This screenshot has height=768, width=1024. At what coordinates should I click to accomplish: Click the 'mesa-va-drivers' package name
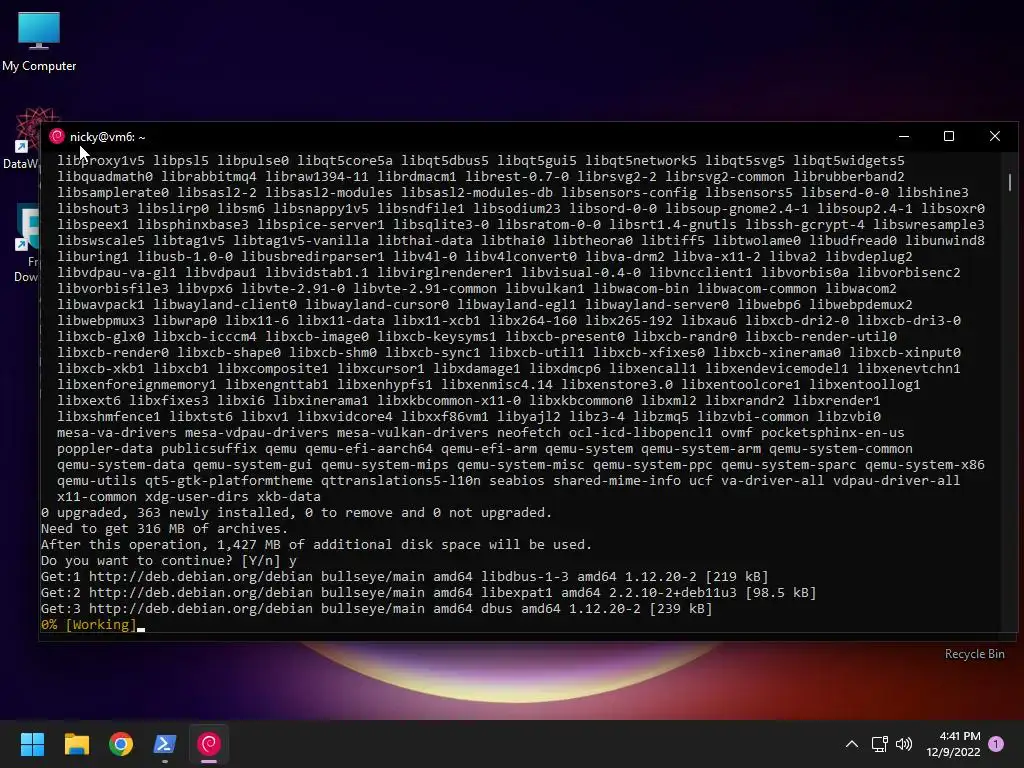tap(116, 432)
